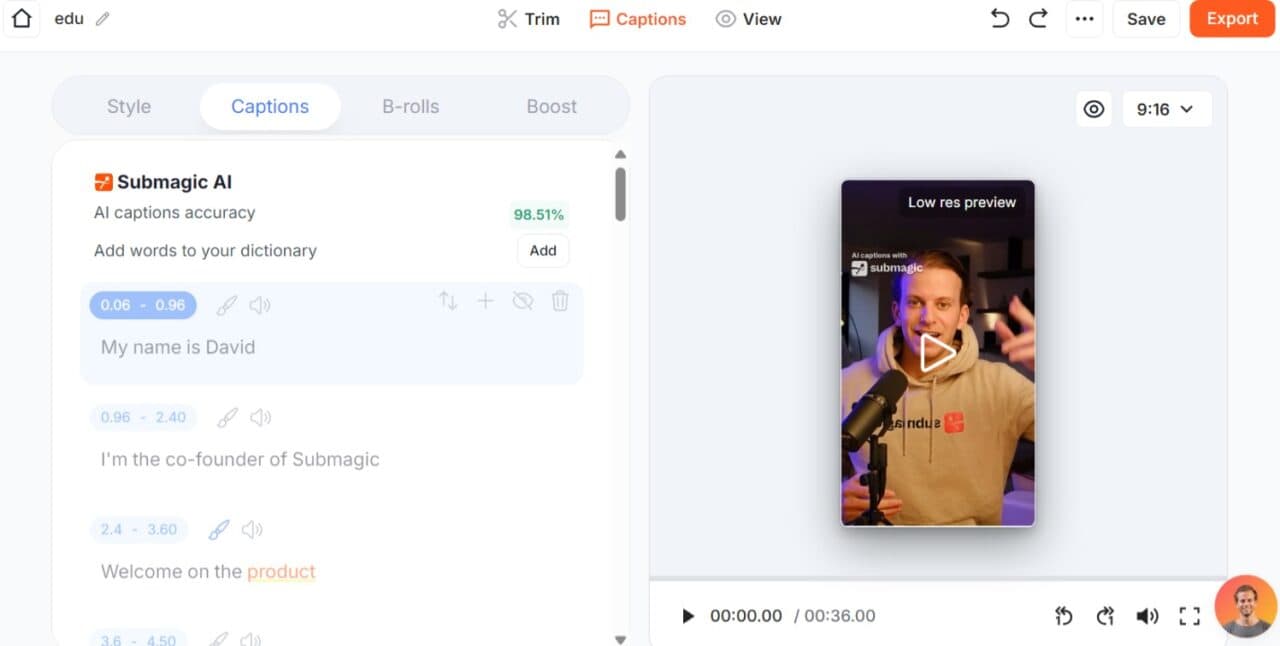This screenshot has height=646, width=1280.
Task: Click the Export button
Action: tap(1231, 18)
